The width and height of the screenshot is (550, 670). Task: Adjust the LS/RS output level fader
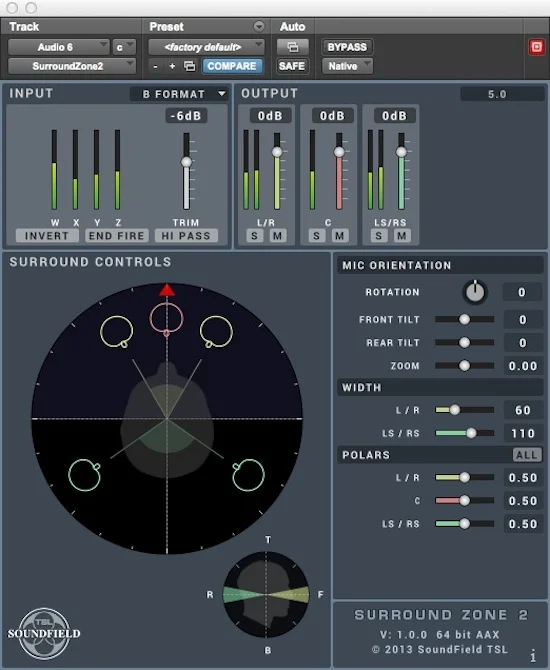click(x=401, y=152)
